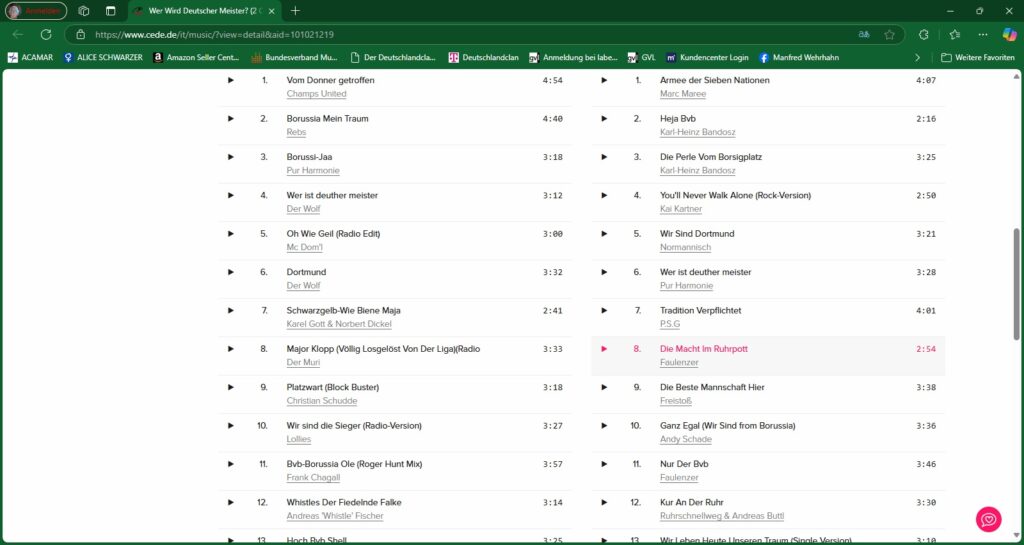Open the tab actions menu icon
This screenshot has width=1024, height=545.
(110, 11)
